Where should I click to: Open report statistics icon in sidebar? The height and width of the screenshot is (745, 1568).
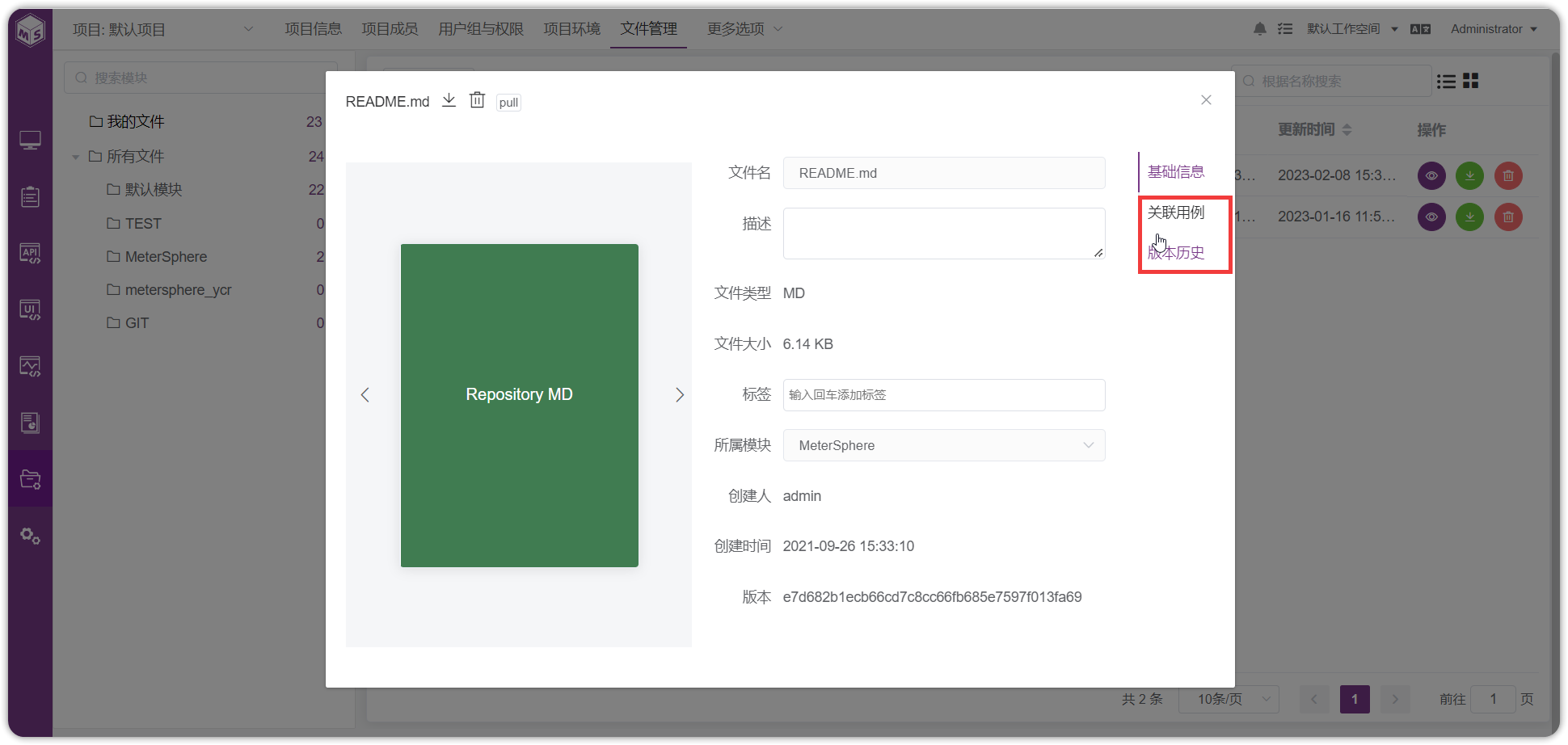click(x=31, y=423)
